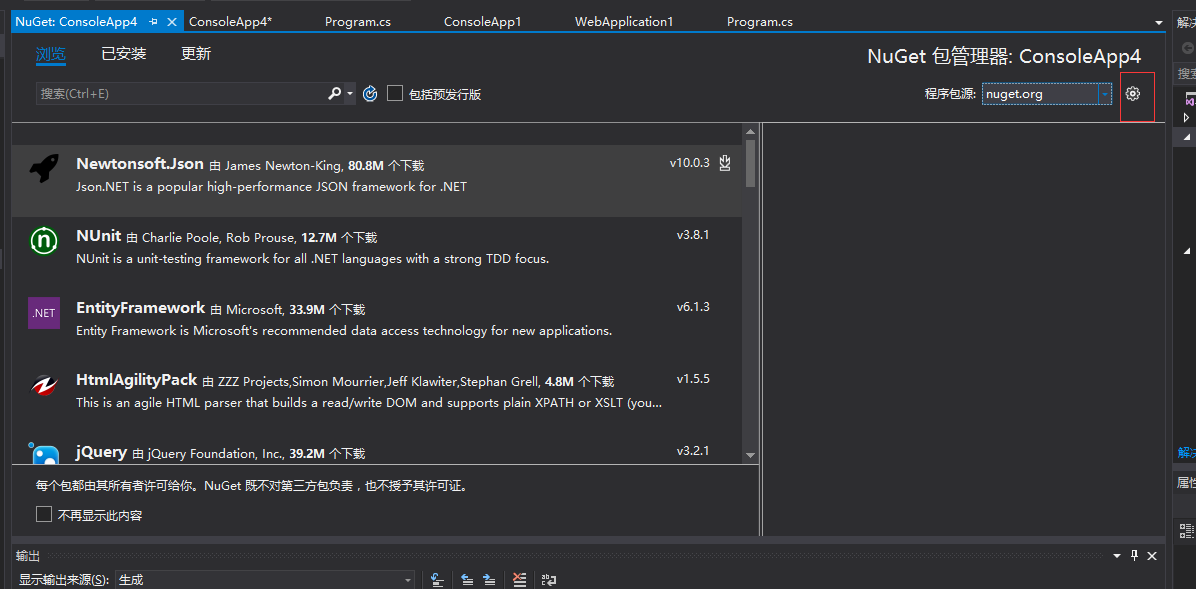Open the last Program.cs document tab
This screenshot has width=1196, height=589.
pos(760,22)
